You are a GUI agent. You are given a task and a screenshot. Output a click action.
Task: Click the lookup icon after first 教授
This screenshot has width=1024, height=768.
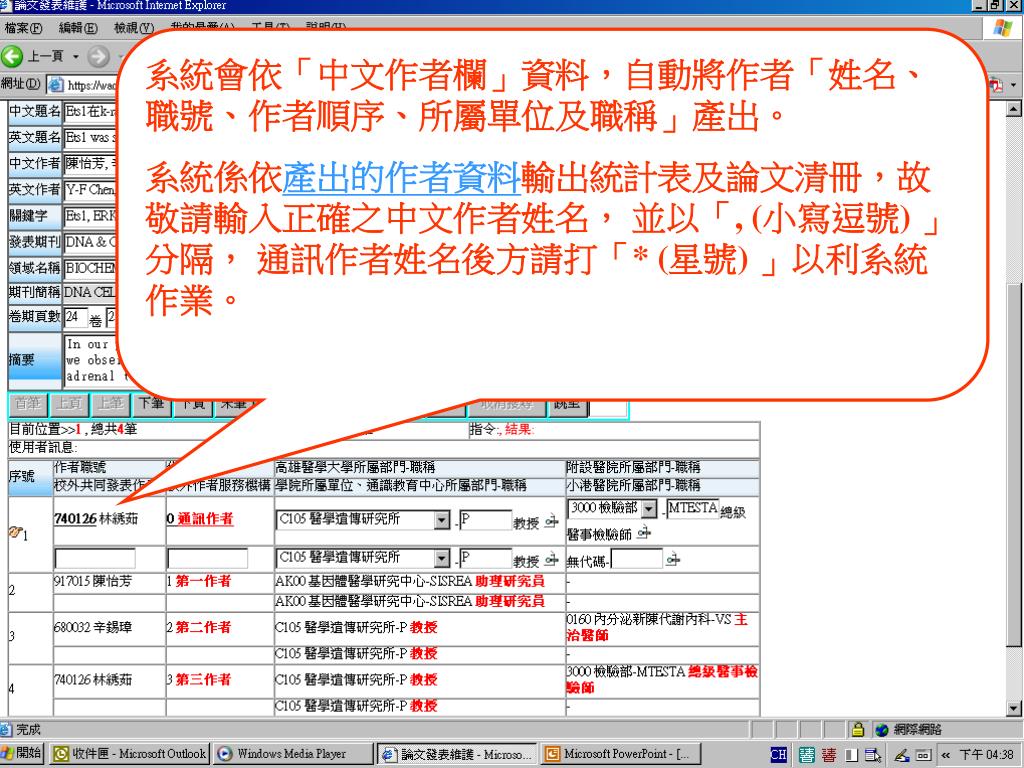point(551,522)
